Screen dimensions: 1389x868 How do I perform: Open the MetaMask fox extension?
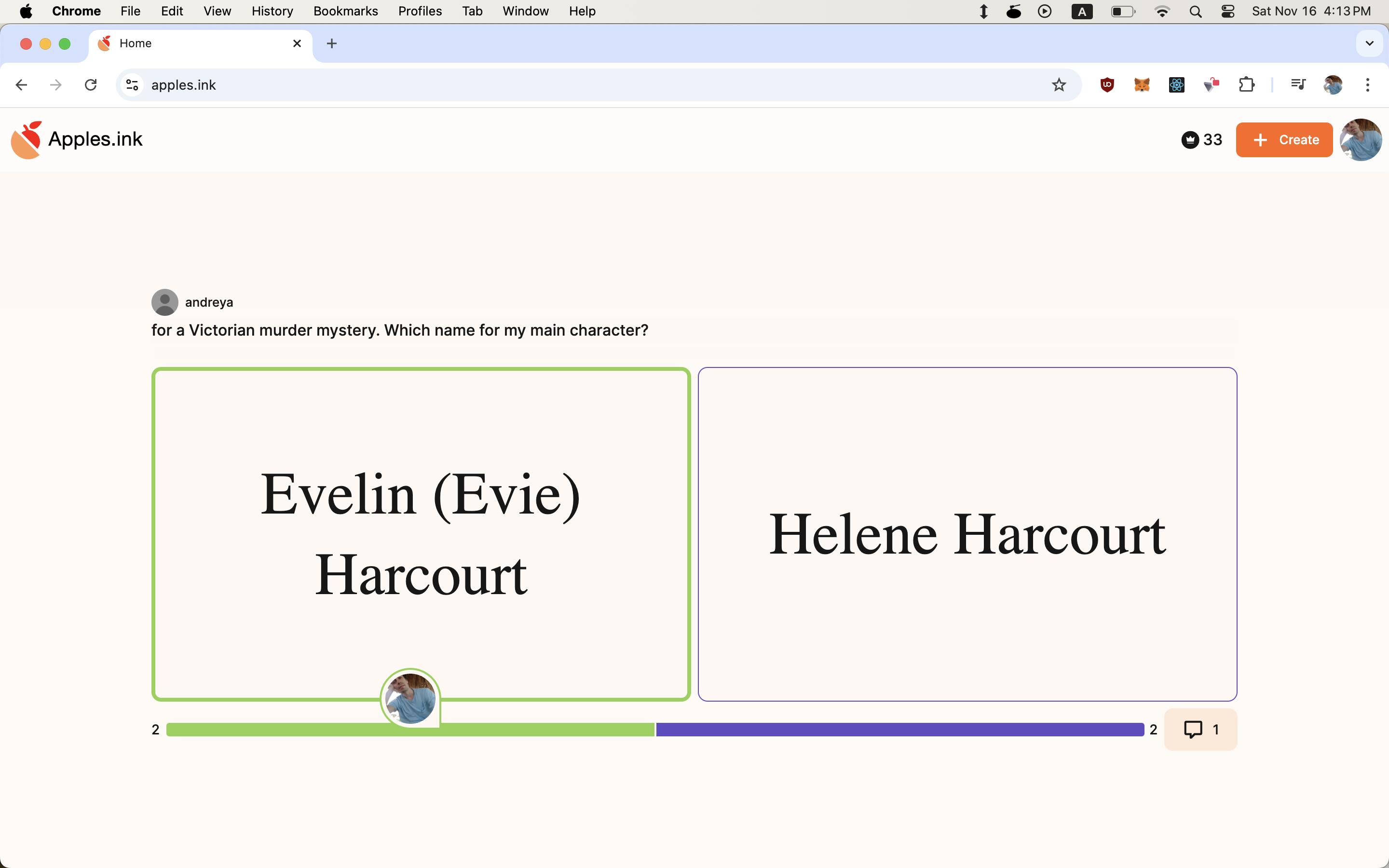[1142, 85]
